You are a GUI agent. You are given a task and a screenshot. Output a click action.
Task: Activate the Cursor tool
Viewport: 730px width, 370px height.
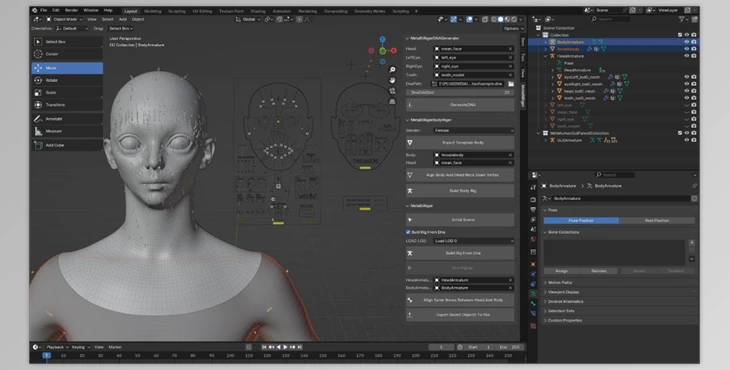(x=67, y=54)
